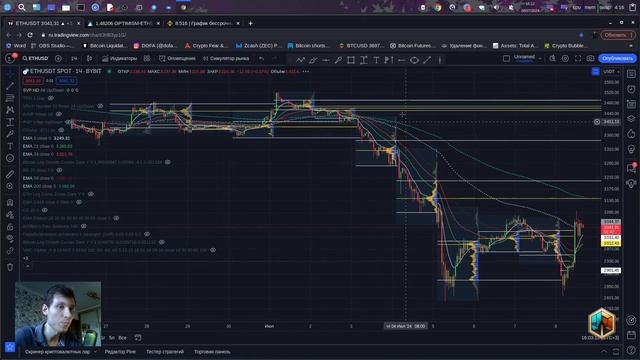Open the hotlists flame panel
This screenshot has width=640, height=360.
tap(631, 134)
